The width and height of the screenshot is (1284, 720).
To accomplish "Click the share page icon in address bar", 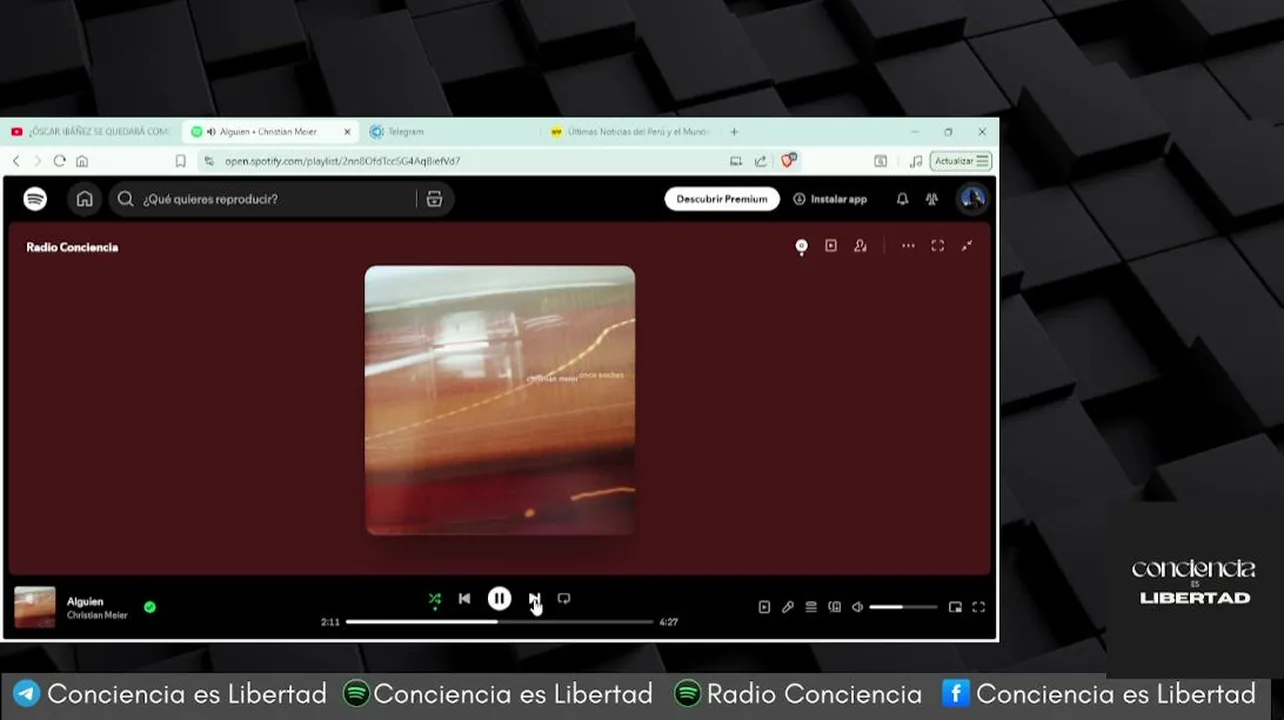I will pyautogui.click(x=761, y=161).
